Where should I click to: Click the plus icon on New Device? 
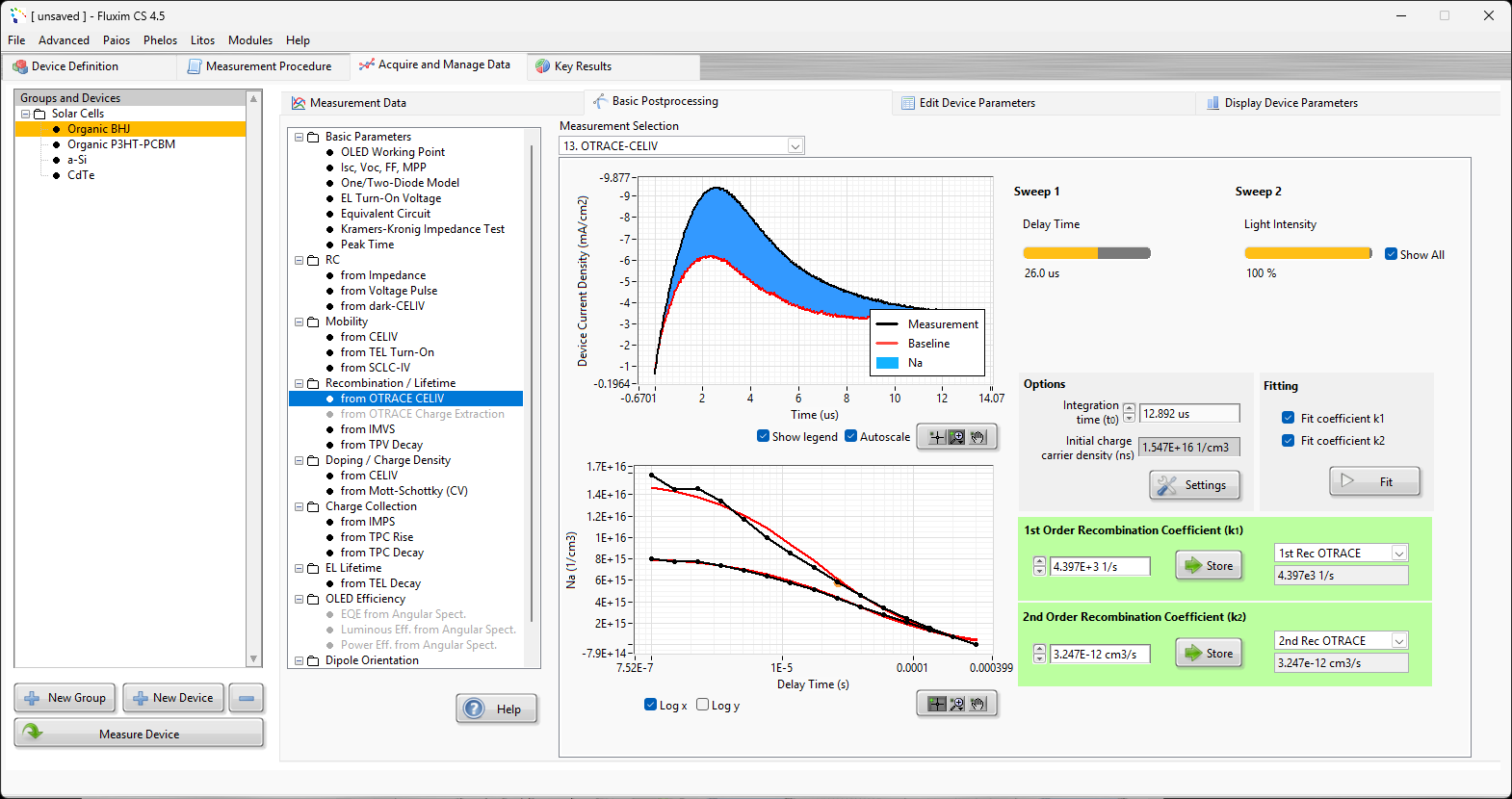pos(141,698)
